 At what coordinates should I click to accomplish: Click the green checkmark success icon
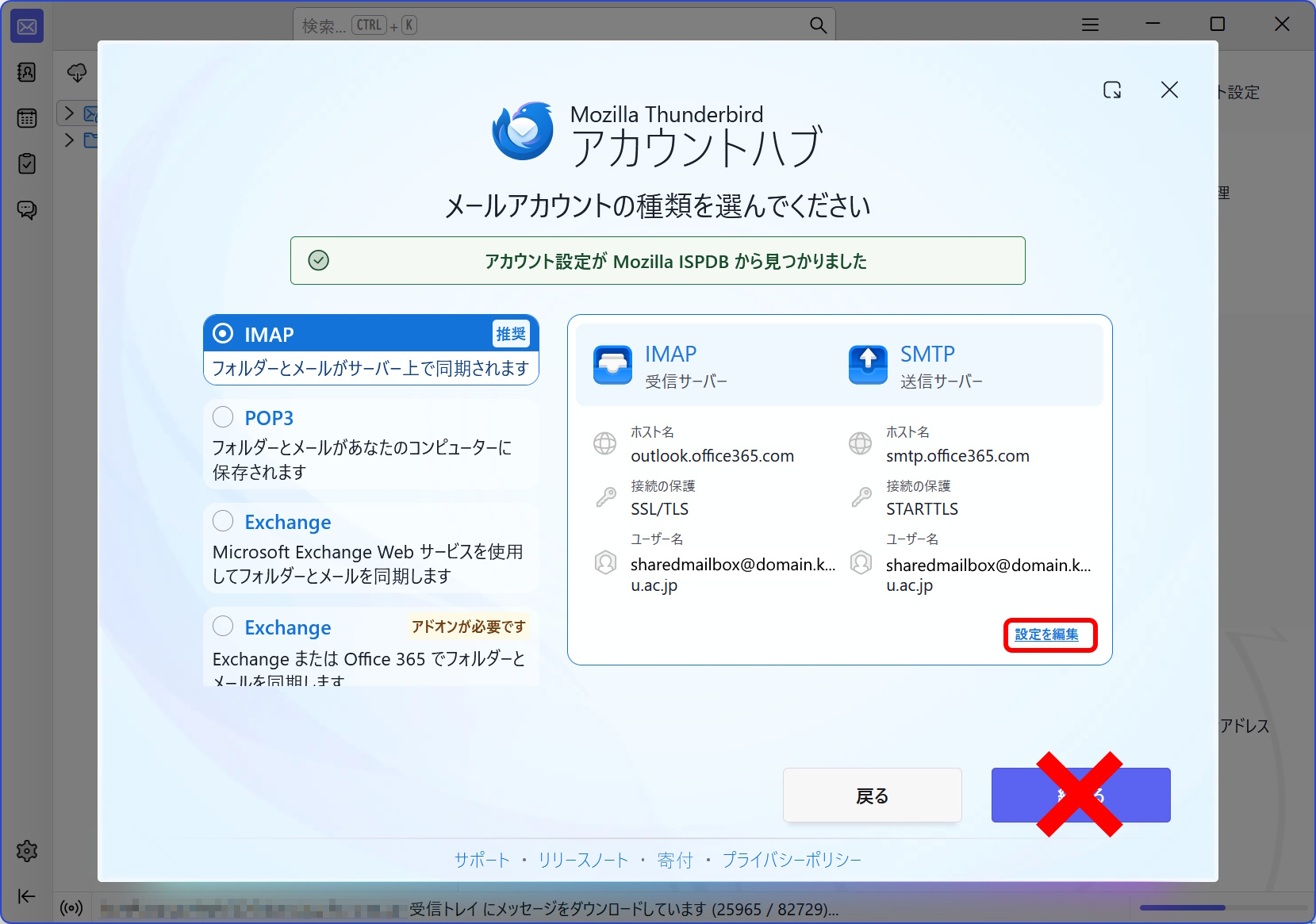(x=318, y=260)
